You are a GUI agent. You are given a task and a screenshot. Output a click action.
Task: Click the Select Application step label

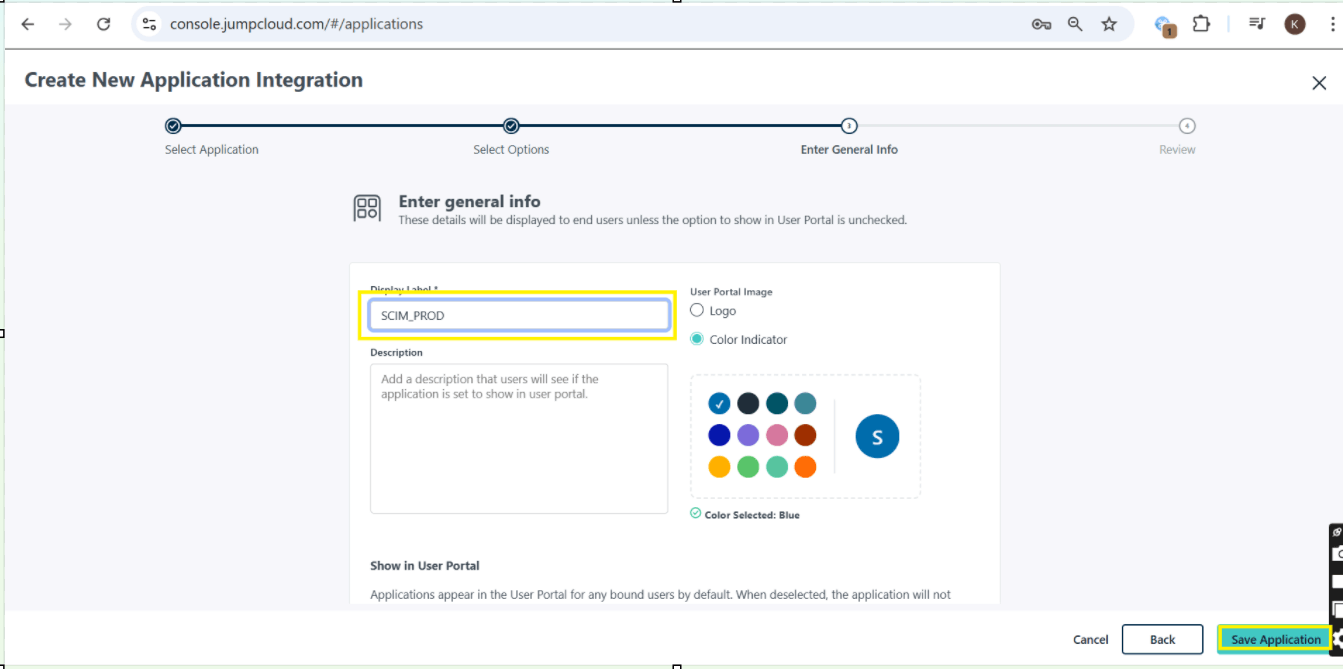pos(212,150)
